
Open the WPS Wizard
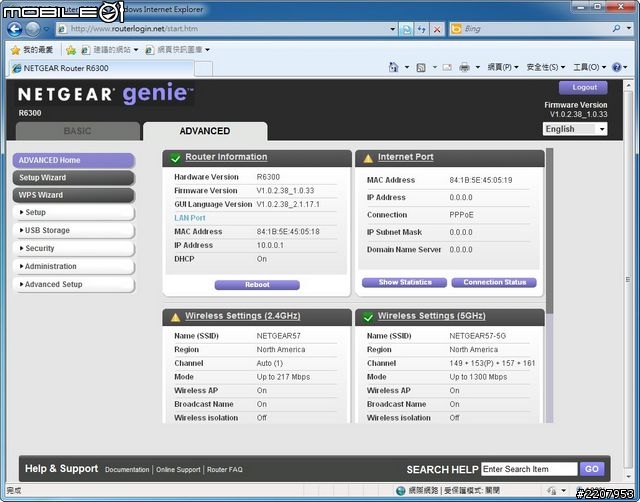tap(73, 195)
